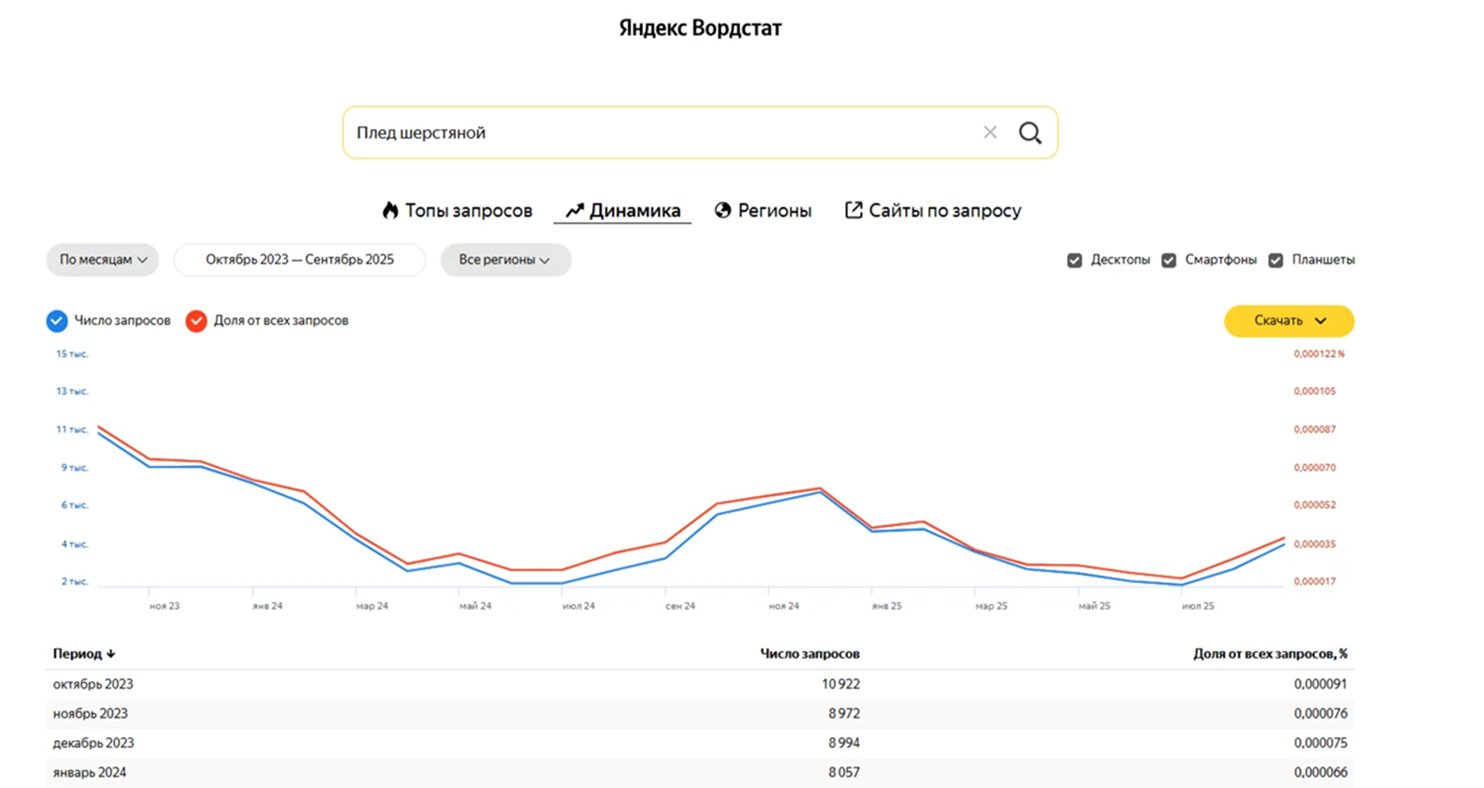Click the chart axis label ноя 23
Image resolution: width=1484 pixels, height=788 pixels.
165,606
